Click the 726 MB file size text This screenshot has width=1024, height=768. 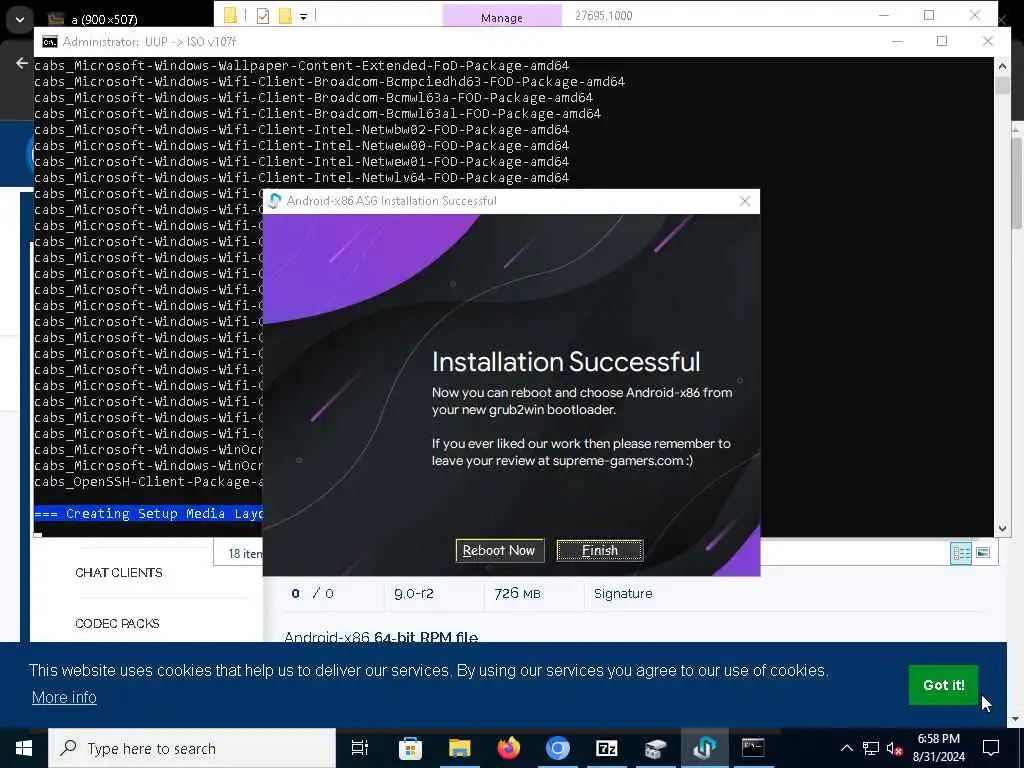click(x=517, y=594)
